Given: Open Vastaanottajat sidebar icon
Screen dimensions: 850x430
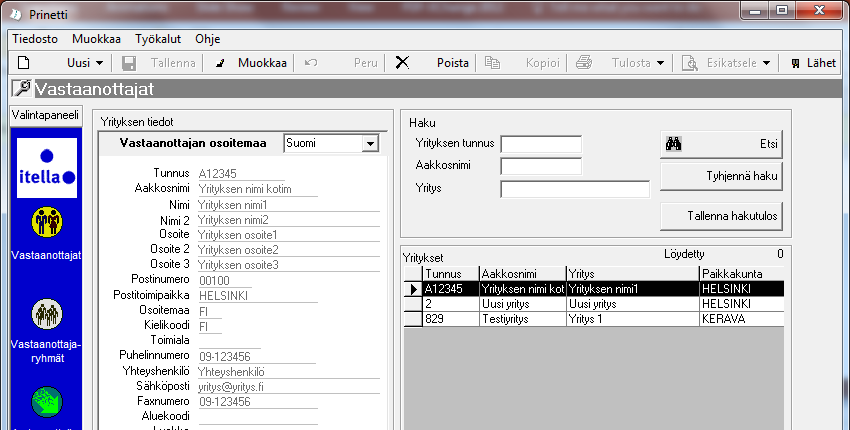Looking at the screenshot, I should pos(47,222).
